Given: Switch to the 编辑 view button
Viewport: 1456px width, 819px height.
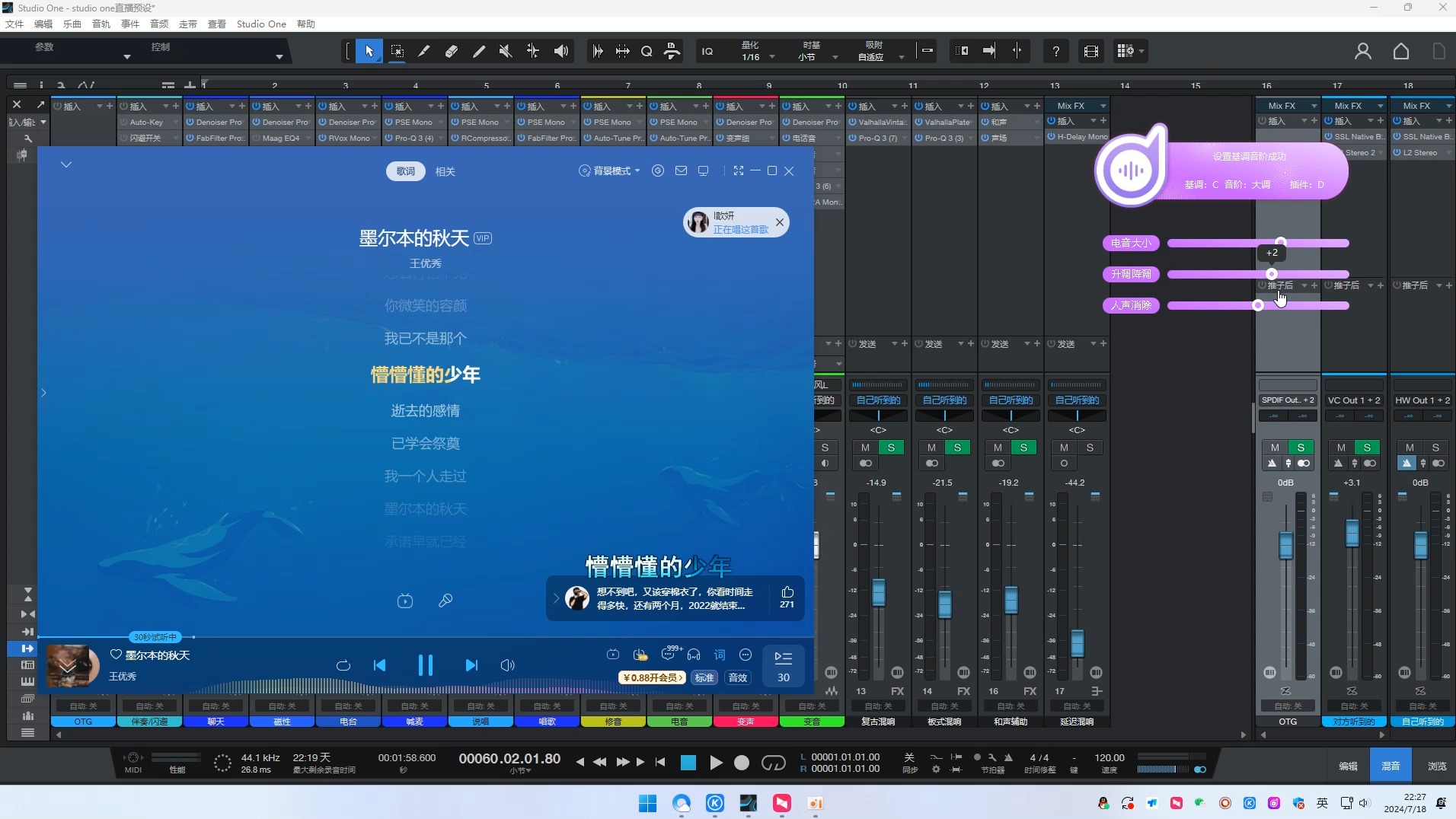Looking at the screenshot, I should (x=1349, y=766).
